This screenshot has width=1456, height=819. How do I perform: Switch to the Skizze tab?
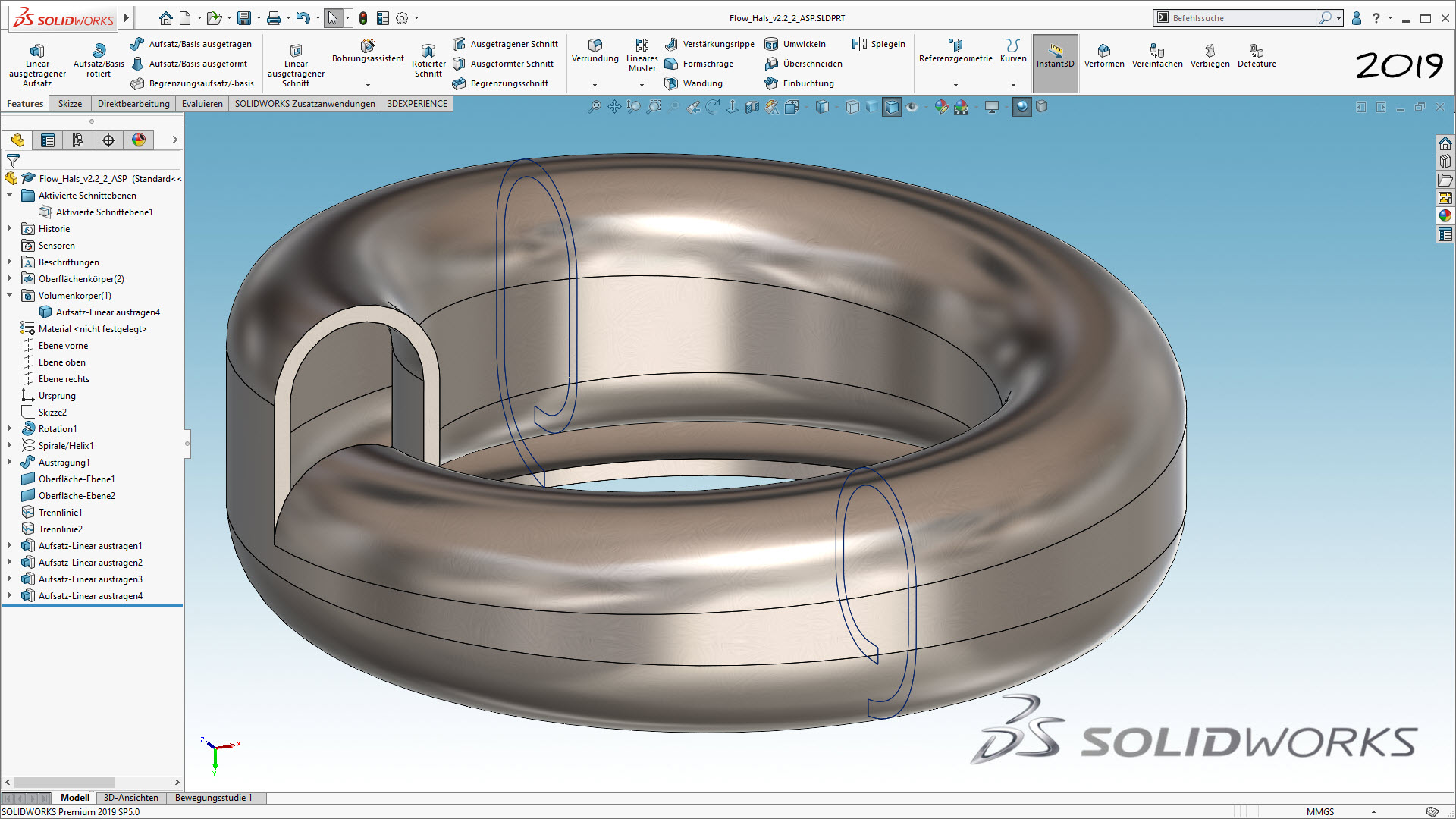coord(70,104)
